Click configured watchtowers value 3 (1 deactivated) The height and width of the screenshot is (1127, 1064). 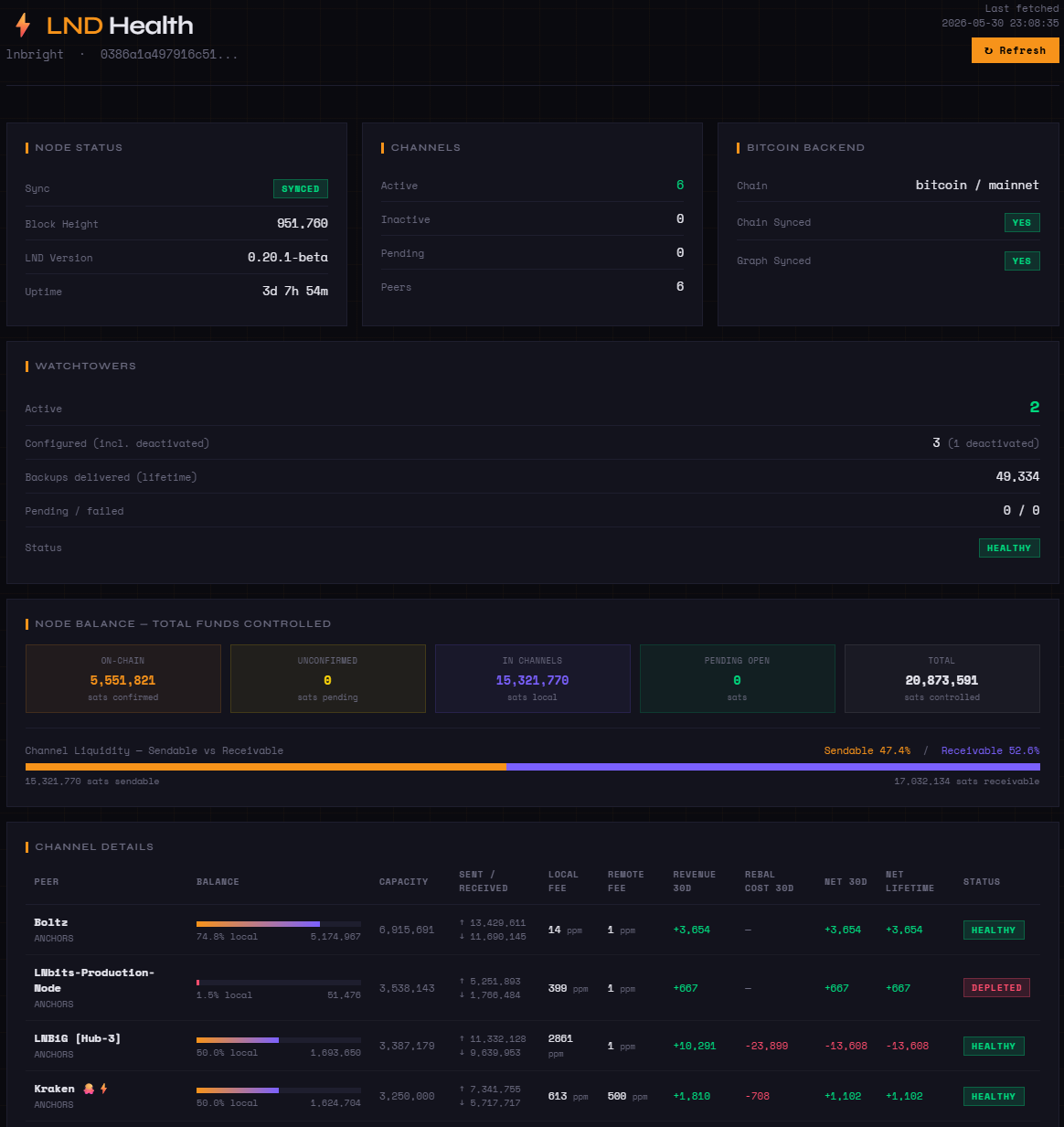coord(985,442)
